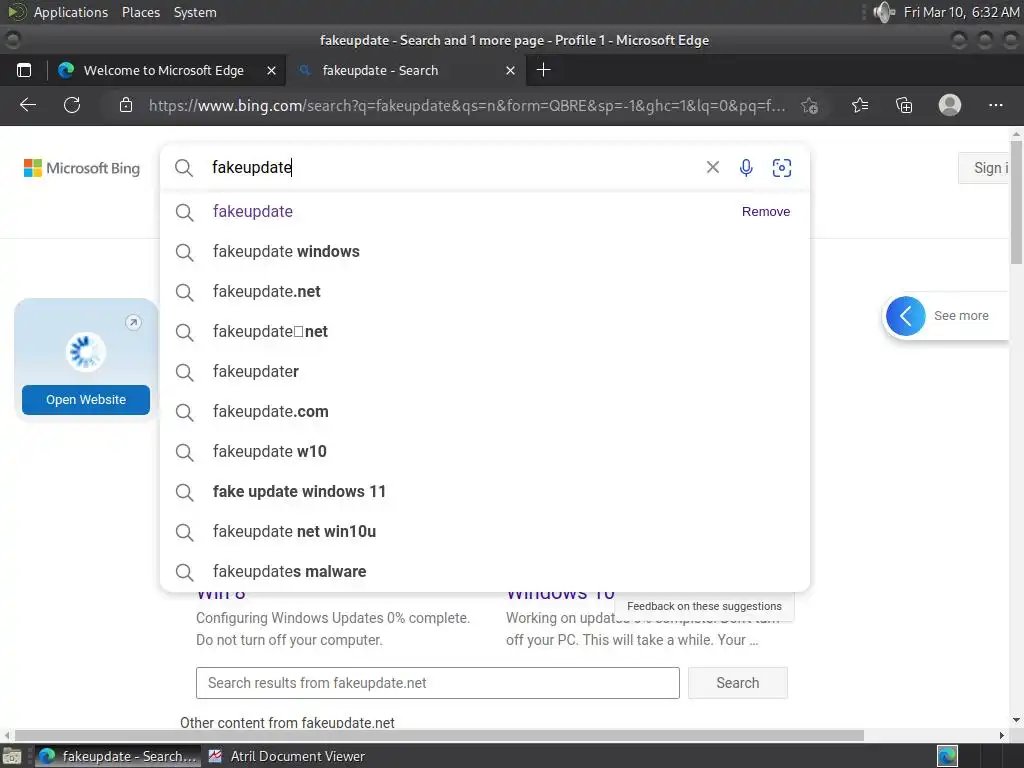Click Search button beside fakeupdate.net field

pyautogui.click(x=737, y=683)
